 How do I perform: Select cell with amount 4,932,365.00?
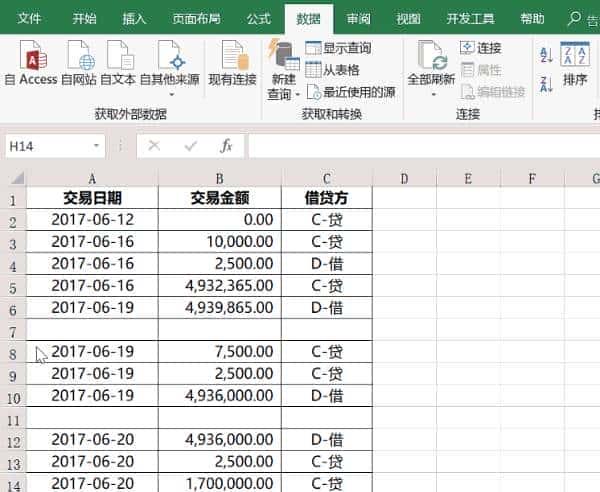coord(220,285)
